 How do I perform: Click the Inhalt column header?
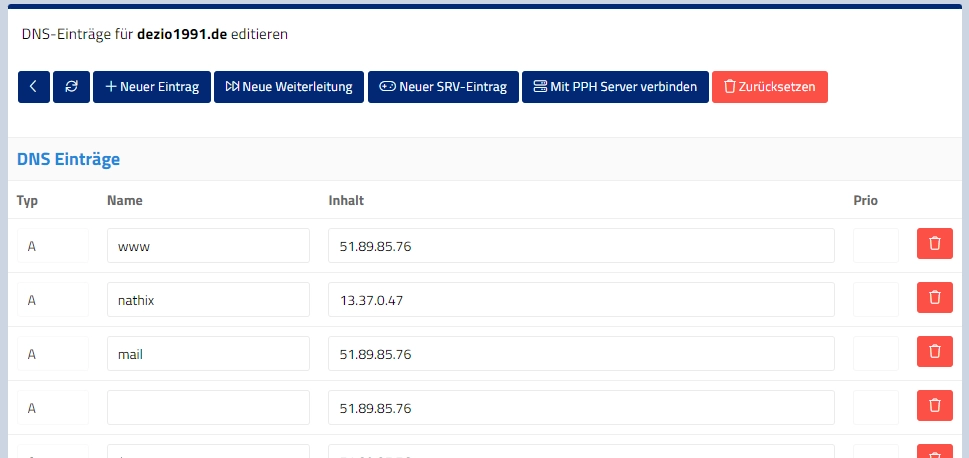click(x=346, y=200)
